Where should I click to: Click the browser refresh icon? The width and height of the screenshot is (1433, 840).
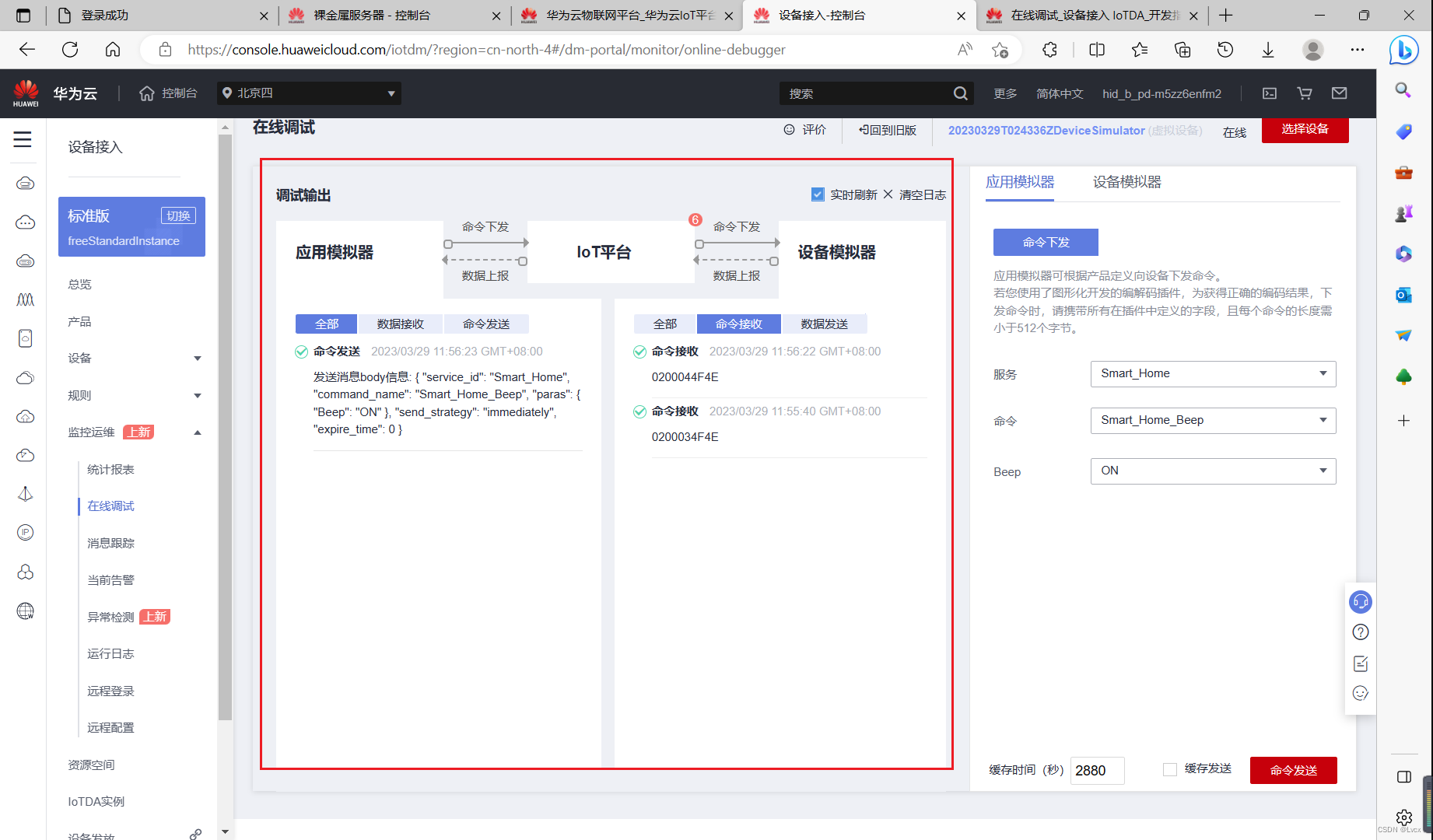pos(70,50)
